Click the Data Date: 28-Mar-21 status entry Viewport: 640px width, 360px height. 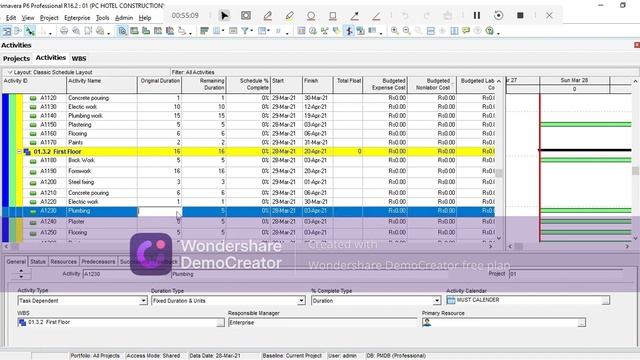pos(215,356)
